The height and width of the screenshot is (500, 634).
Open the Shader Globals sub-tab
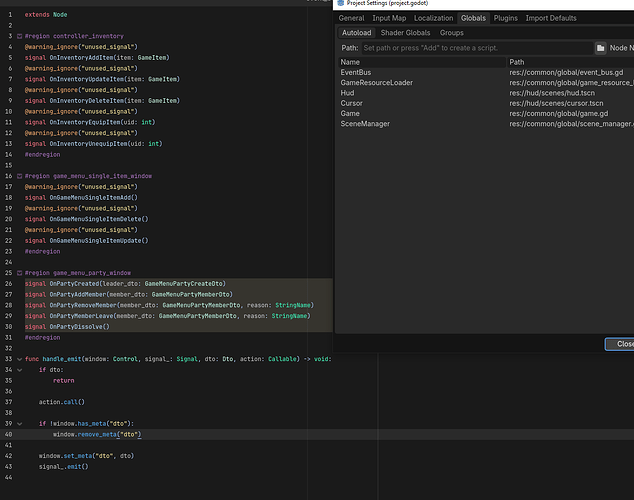[x=405, y=33]
